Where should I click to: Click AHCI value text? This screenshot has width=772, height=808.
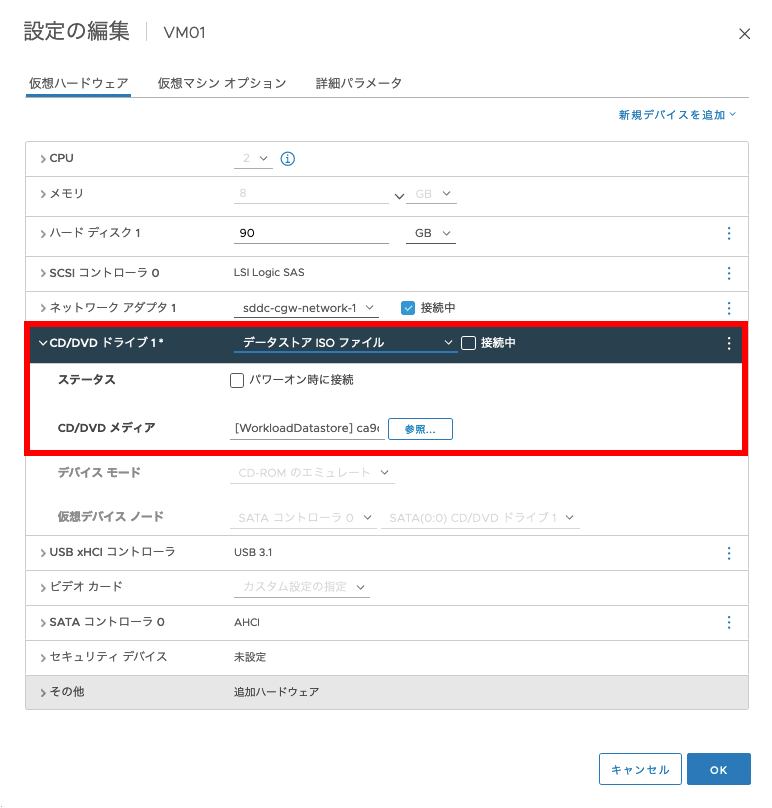point(247,622)
